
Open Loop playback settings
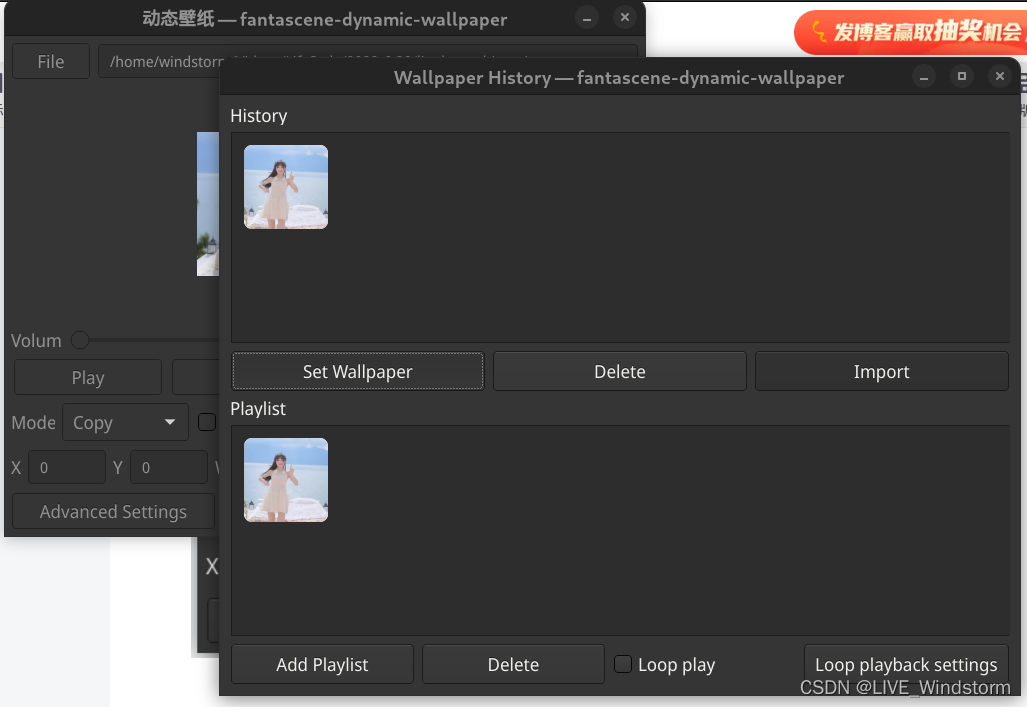pyautogui.click(x=905, y=663)
